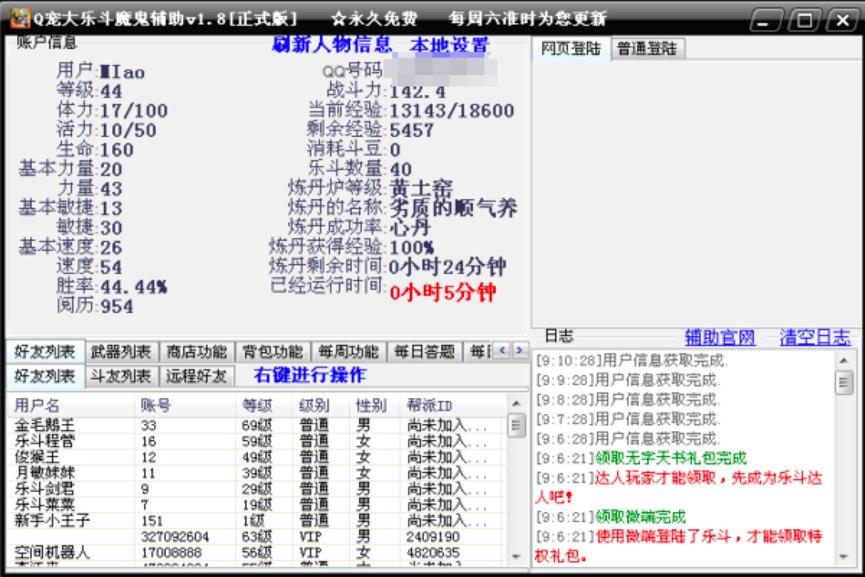Sort by the 等级 column header
Screen dimensions: 865x577
(264, 405)
